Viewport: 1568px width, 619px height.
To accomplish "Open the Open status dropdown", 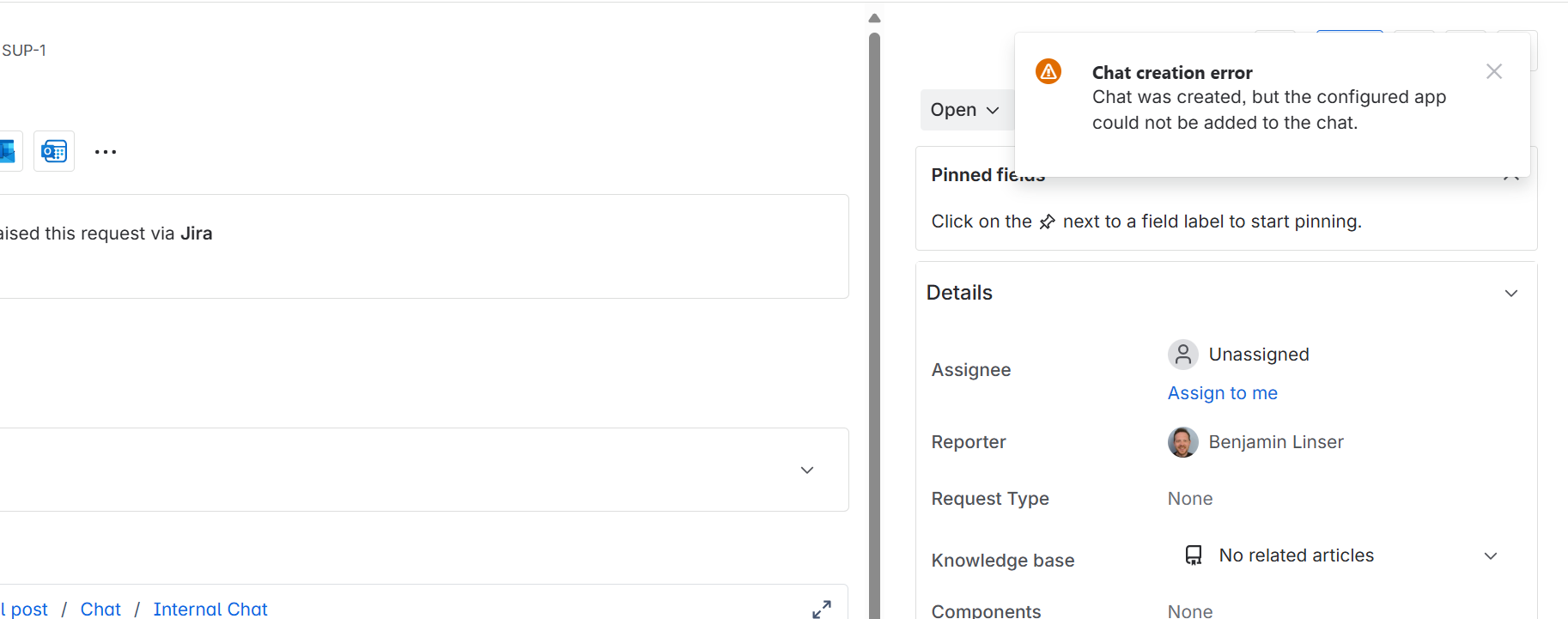I will tap(964, 110).
